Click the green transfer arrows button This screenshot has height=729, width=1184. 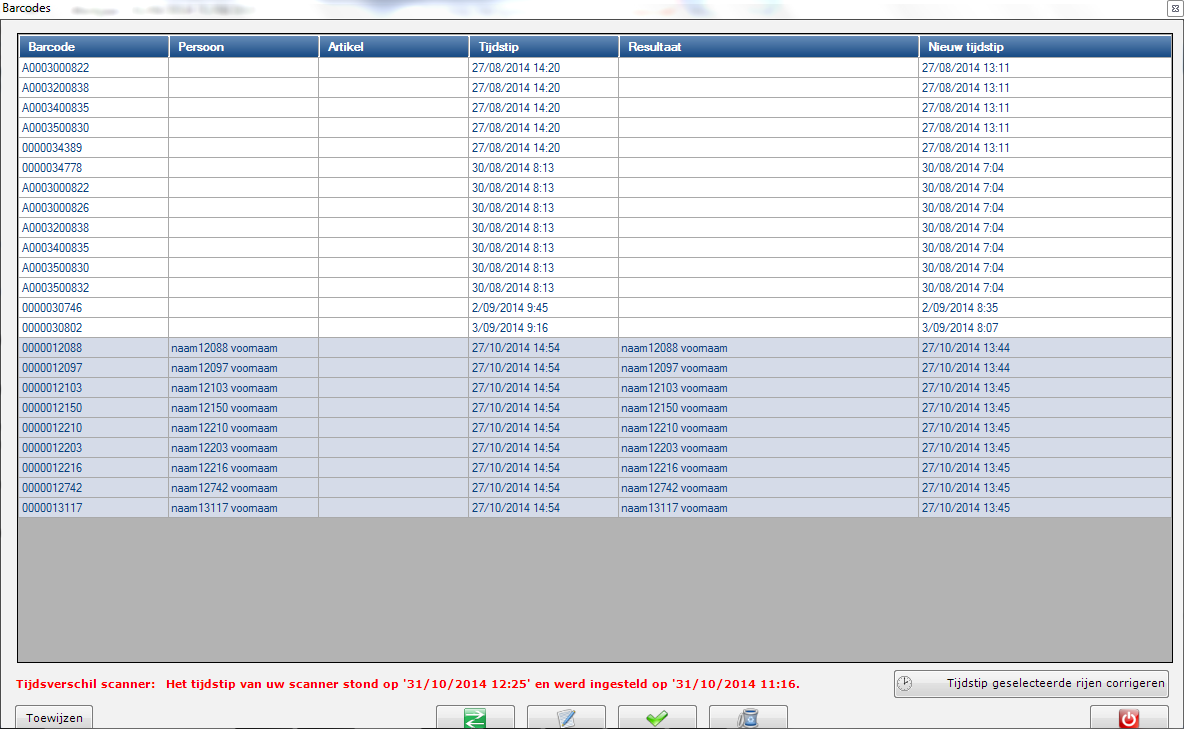point(475,717)
